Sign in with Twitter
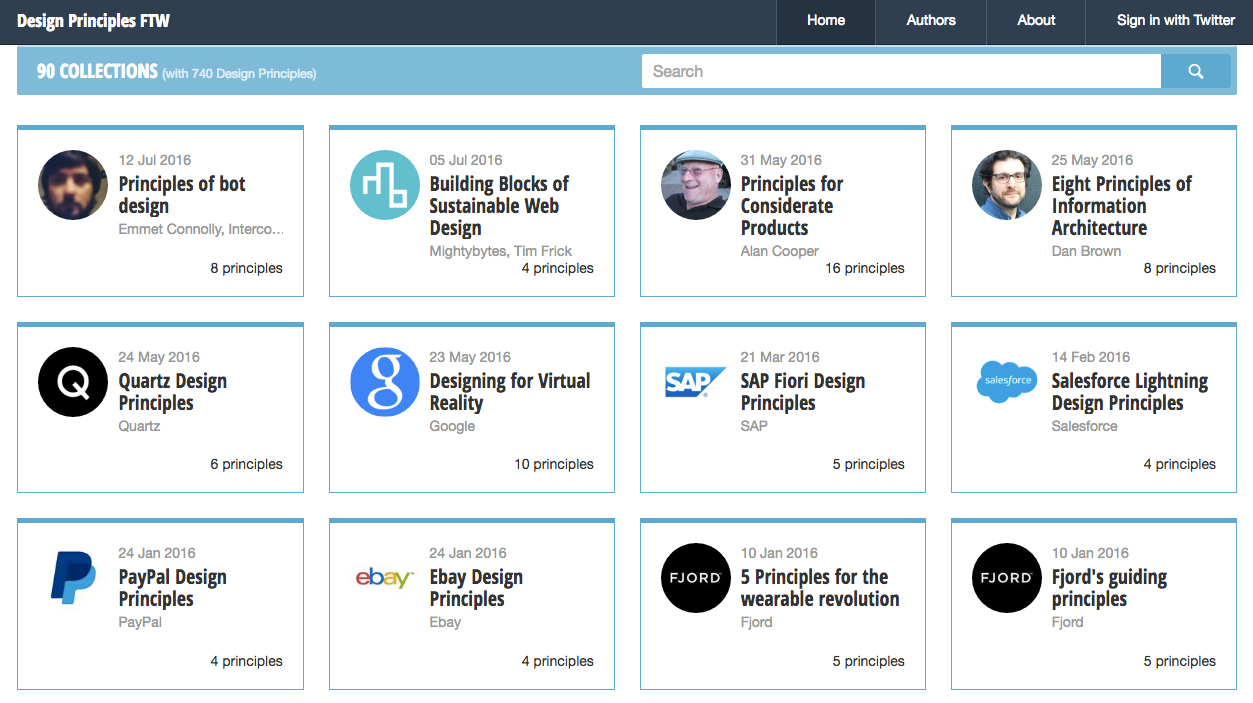 tap(1175, 21)
